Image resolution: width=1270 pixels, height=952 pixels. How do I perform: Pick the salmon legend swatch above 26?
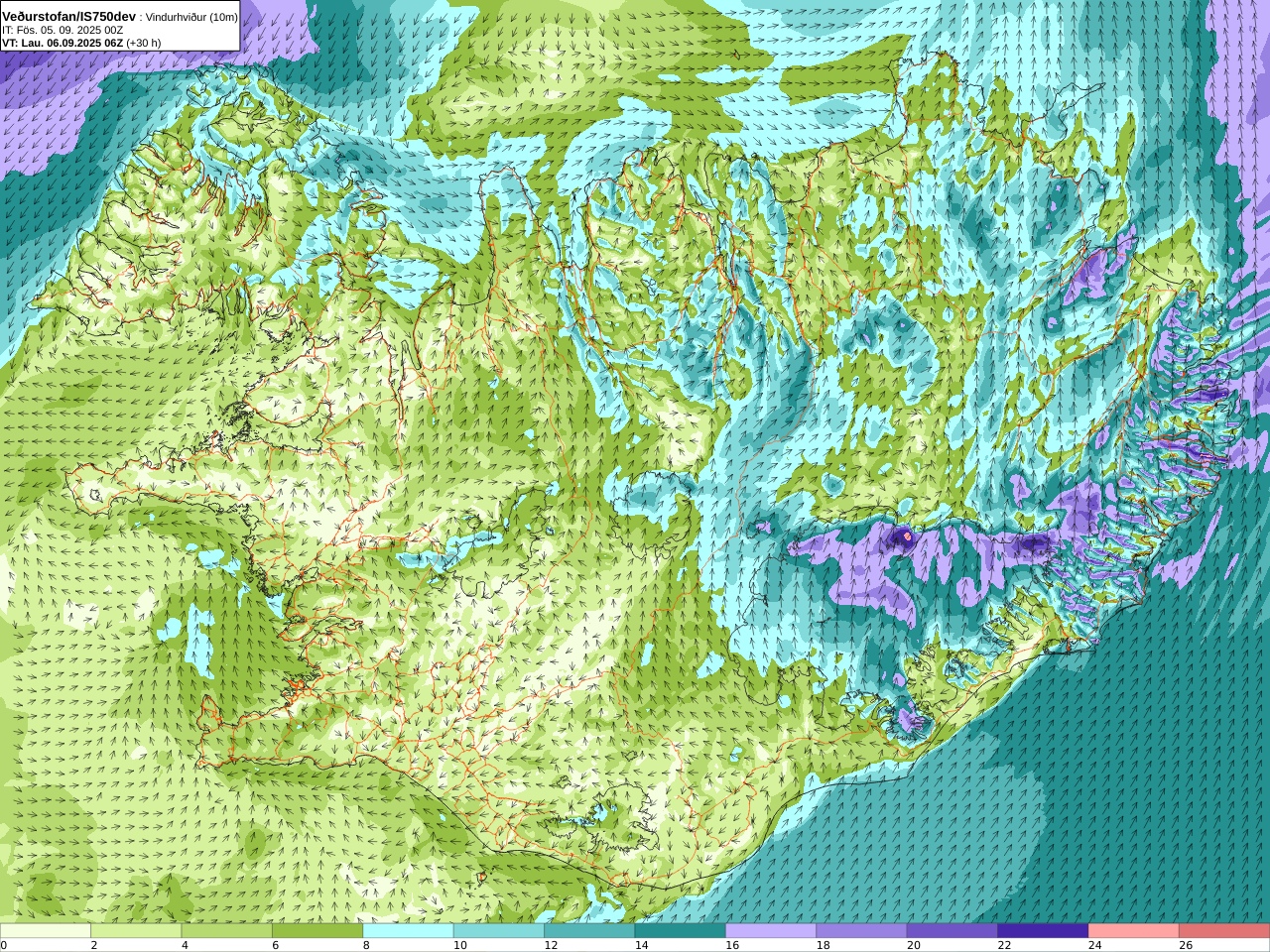coord(1224,931)
